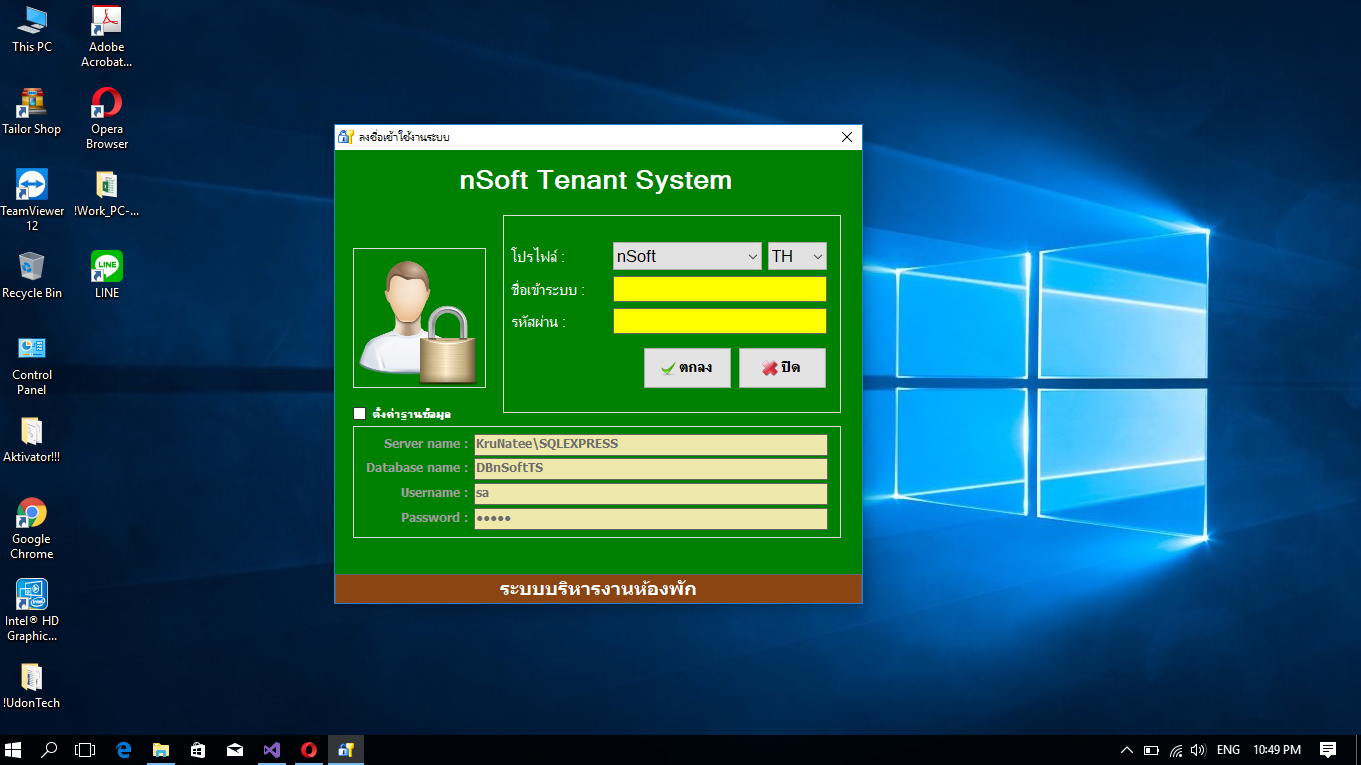Open the TH language dropdown
This screenshot has width=1361, height=765.
797,256
